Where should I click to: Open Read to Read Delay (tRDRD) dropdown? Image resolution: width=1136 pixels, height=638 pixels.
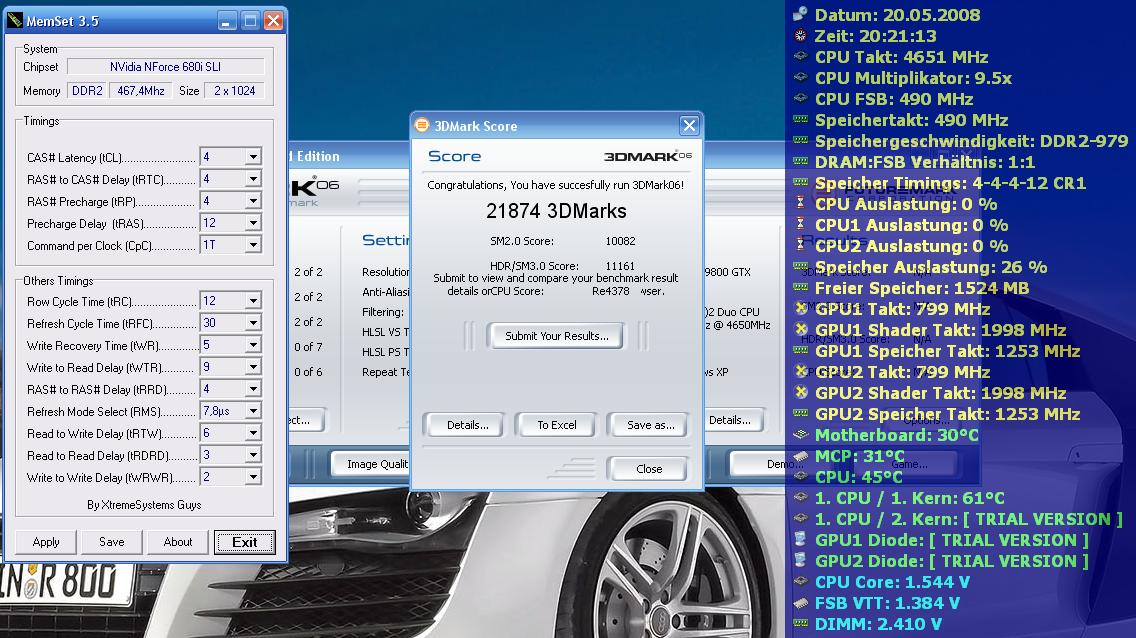(253, 455)
